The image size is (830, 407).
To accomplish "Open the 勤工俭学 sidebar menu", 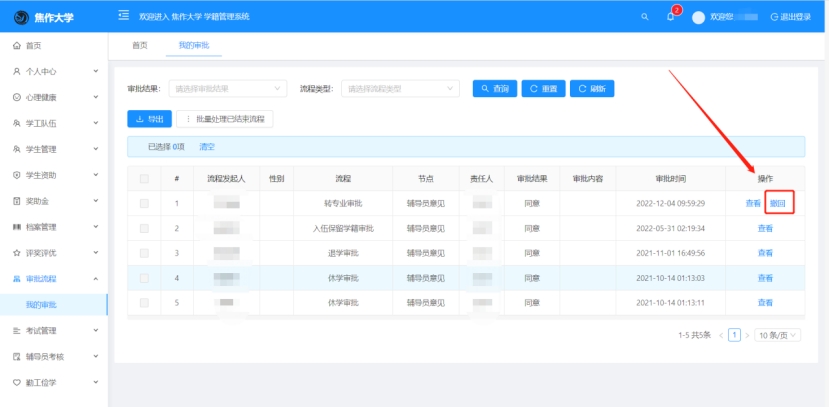I will tap(41, 382).
